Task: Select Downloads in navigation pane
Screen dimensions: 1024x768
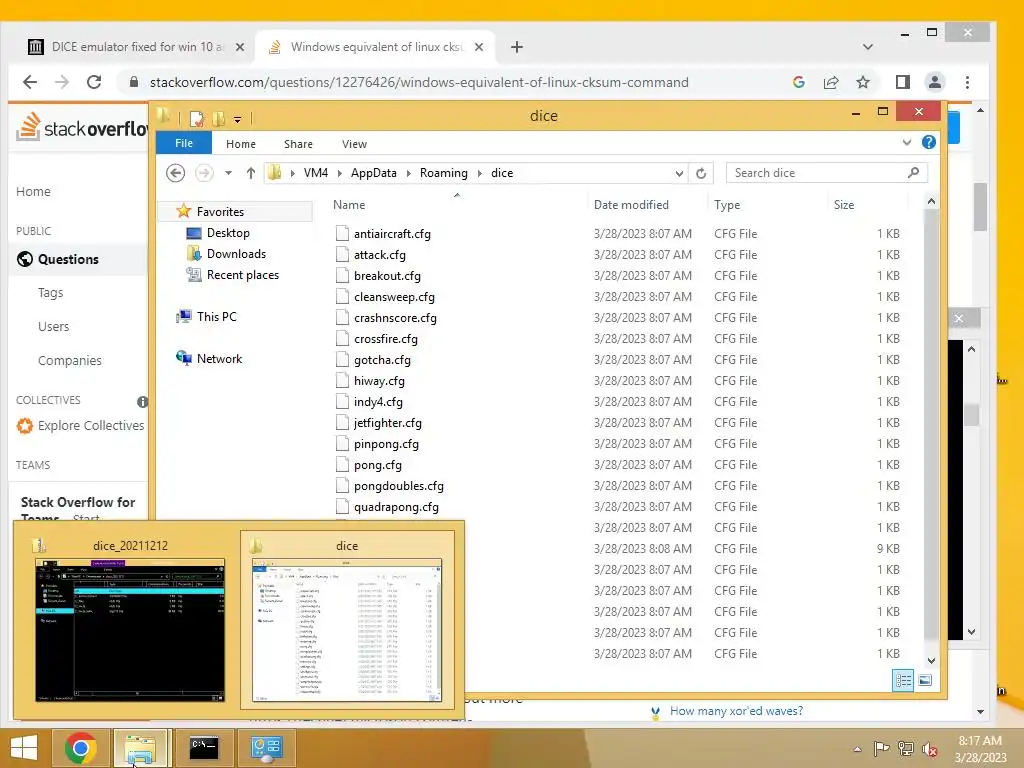Action: pyautogui.click(x=236, y=254)
